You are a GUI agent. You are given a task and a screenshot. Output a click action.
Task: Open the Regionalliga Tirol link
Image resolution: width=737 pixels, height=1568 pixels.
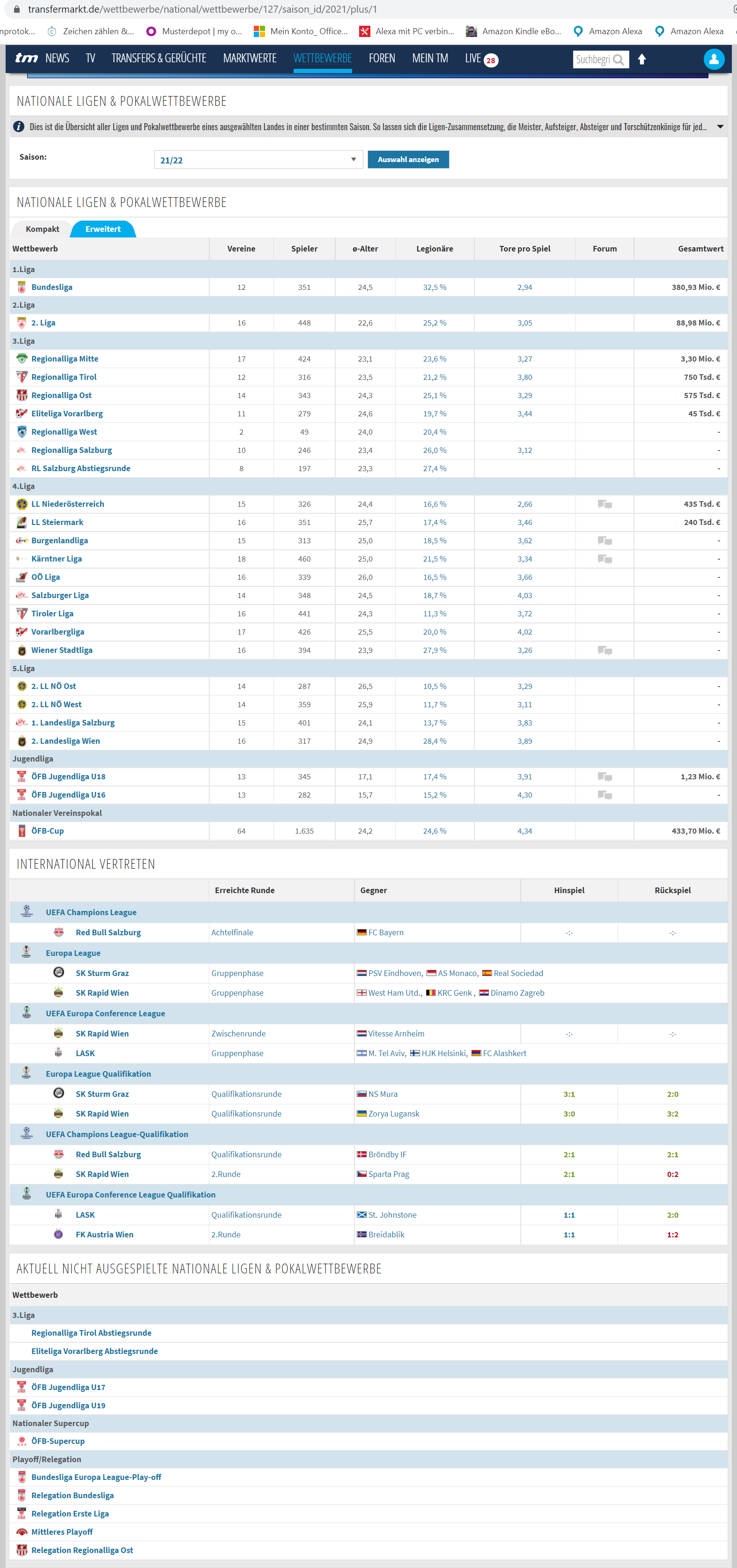(64, 377)
